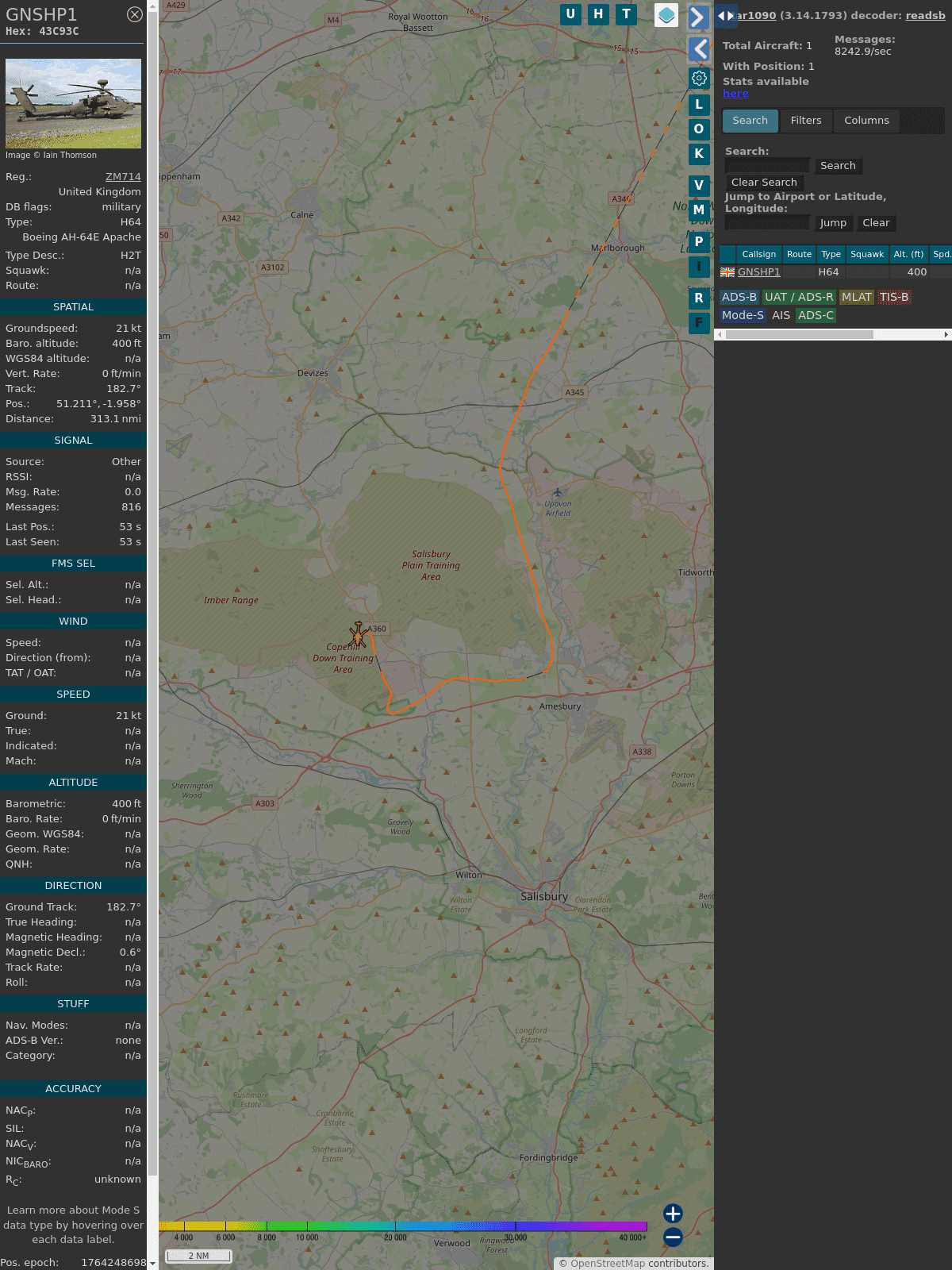Viewport: 952px width, 1270px height.
Task: Click the H map button
Action: pyautogui.click(x=598, y=14)
